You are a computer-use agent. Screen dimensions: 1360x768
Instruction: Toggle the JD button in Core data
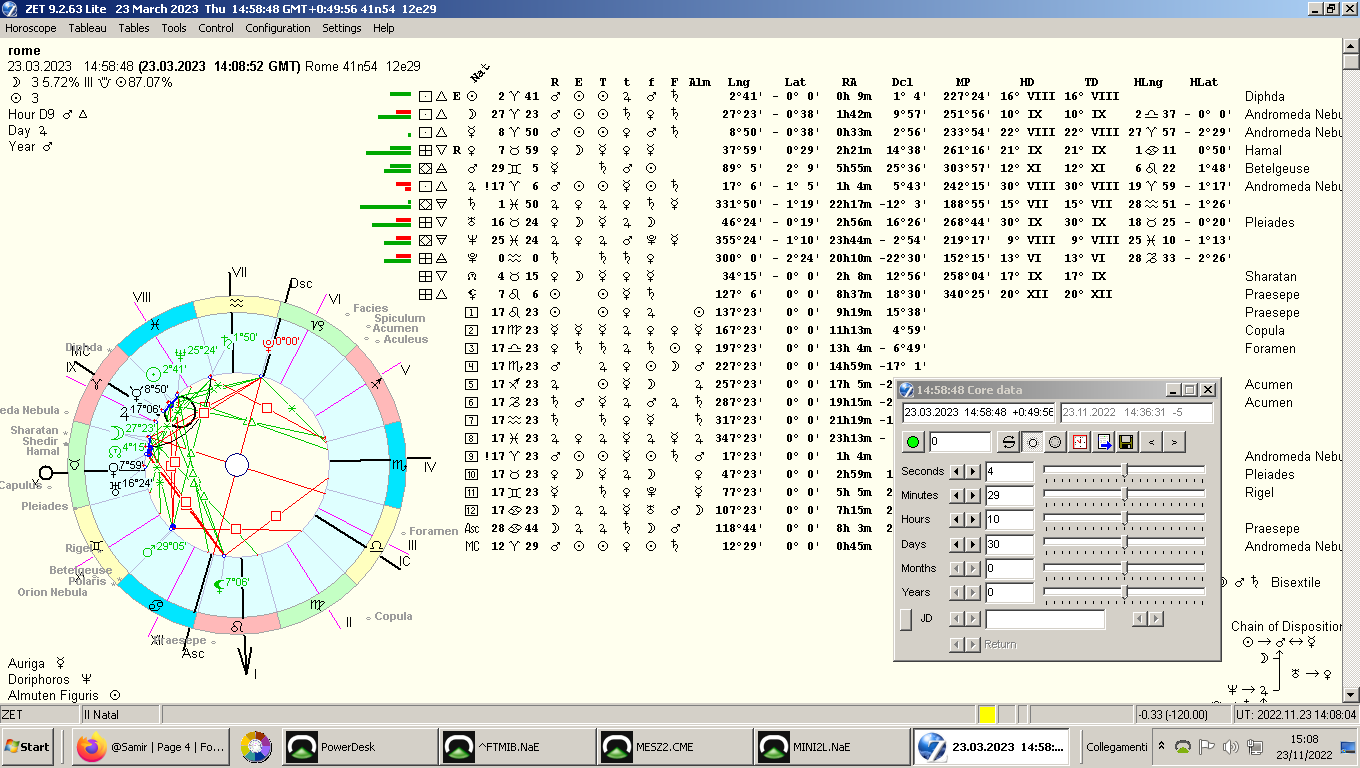[906, 619]
